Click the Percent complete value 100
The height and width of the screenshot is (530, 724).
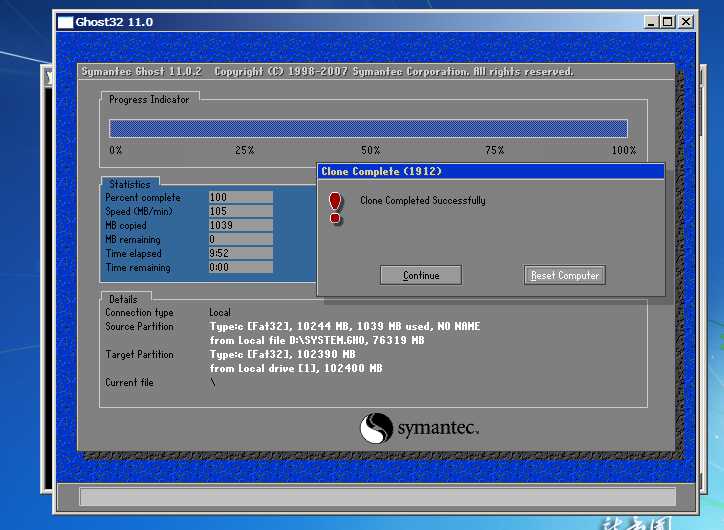coord(240,197)
